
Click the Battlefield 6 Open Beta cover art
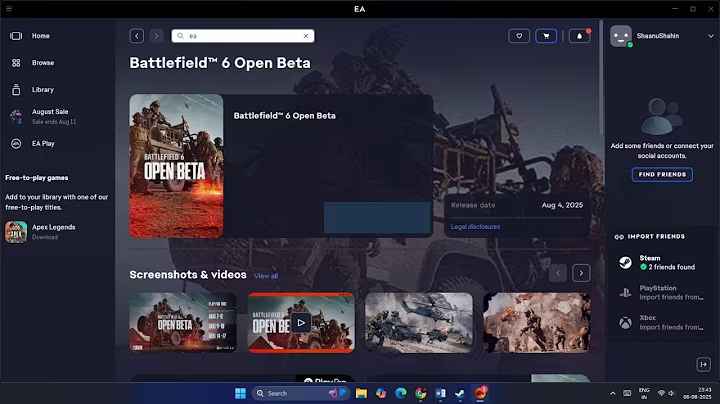(176, 166)
